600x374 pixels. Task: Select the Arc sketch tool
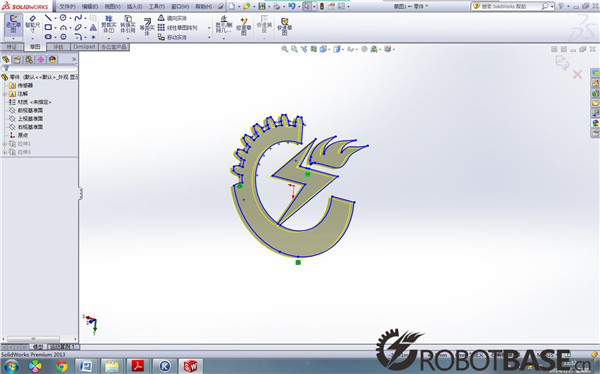pyautogui.click(x=64, y=28)
